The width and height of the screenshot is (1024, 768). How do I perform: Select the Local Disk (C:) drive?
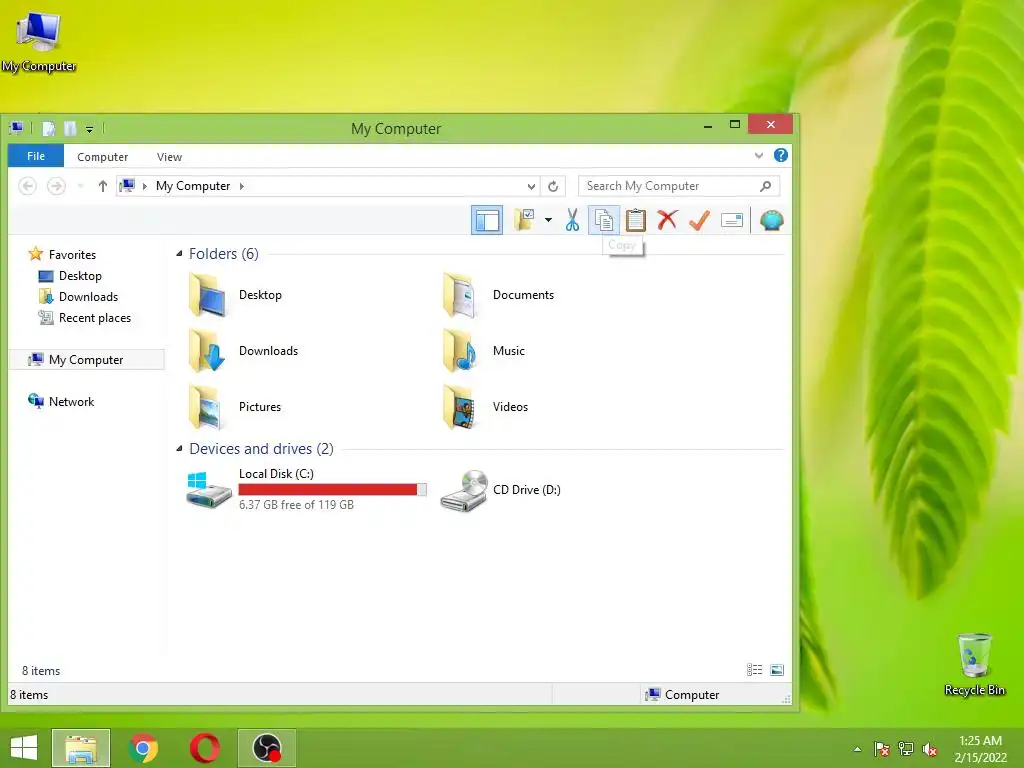306,489
